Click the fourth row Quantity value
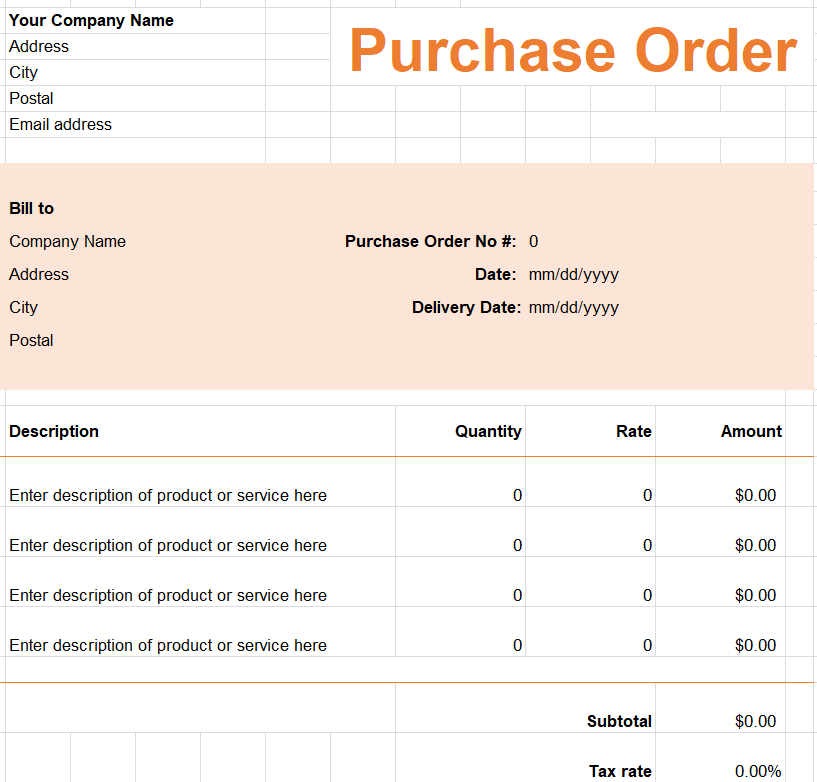The image size is (817, 782). click(517, 646)
